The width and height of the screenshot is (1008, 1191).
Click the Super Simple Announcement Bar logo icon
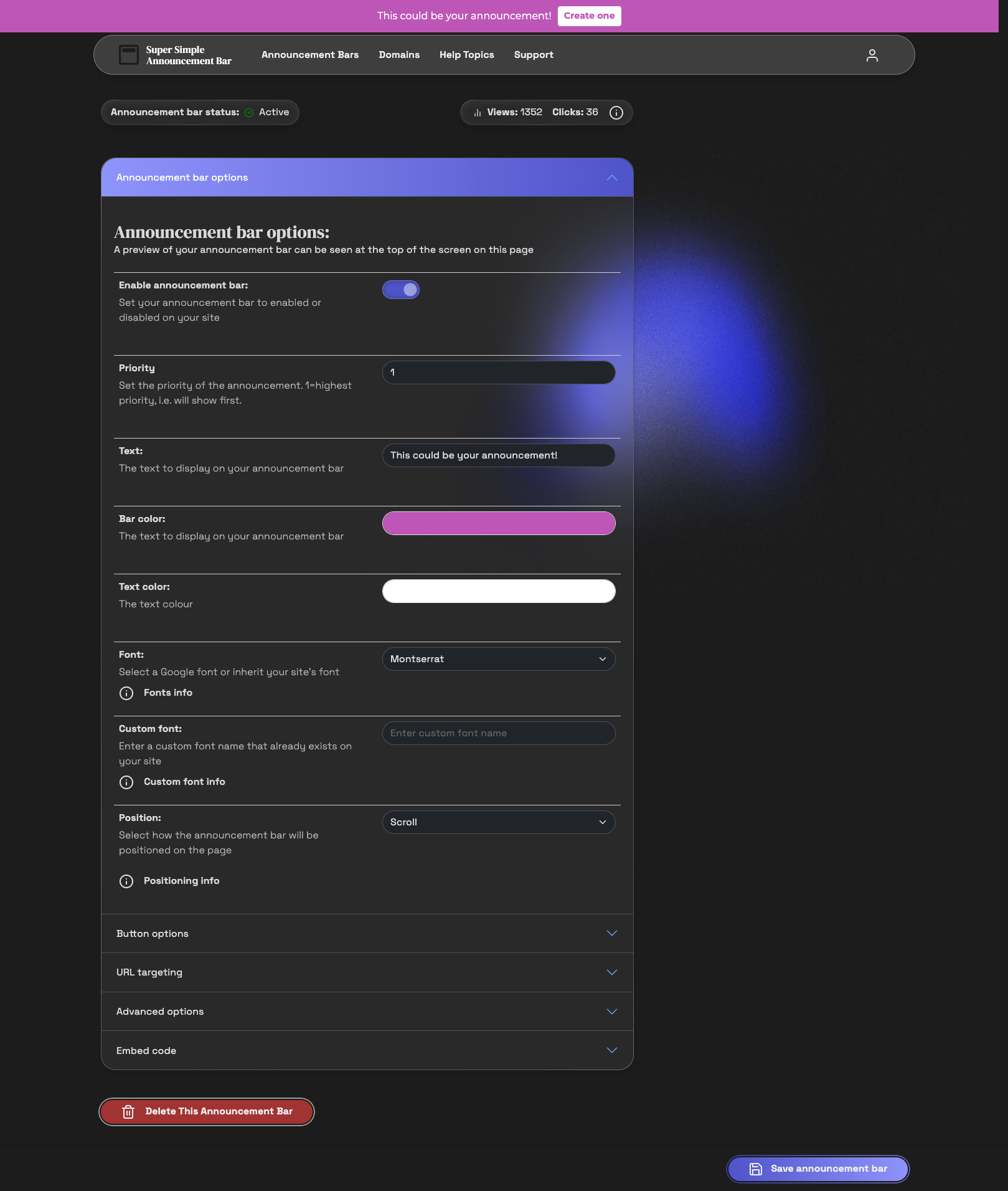tap(128, 55)
